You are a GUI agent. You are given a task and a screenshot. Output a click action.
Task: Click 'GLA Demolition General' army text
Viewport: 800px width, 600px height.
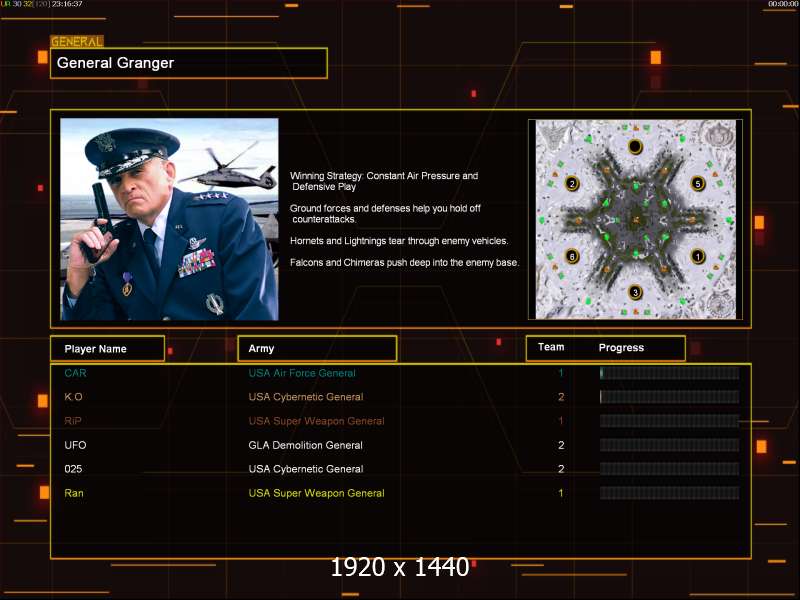pos(306,445)
